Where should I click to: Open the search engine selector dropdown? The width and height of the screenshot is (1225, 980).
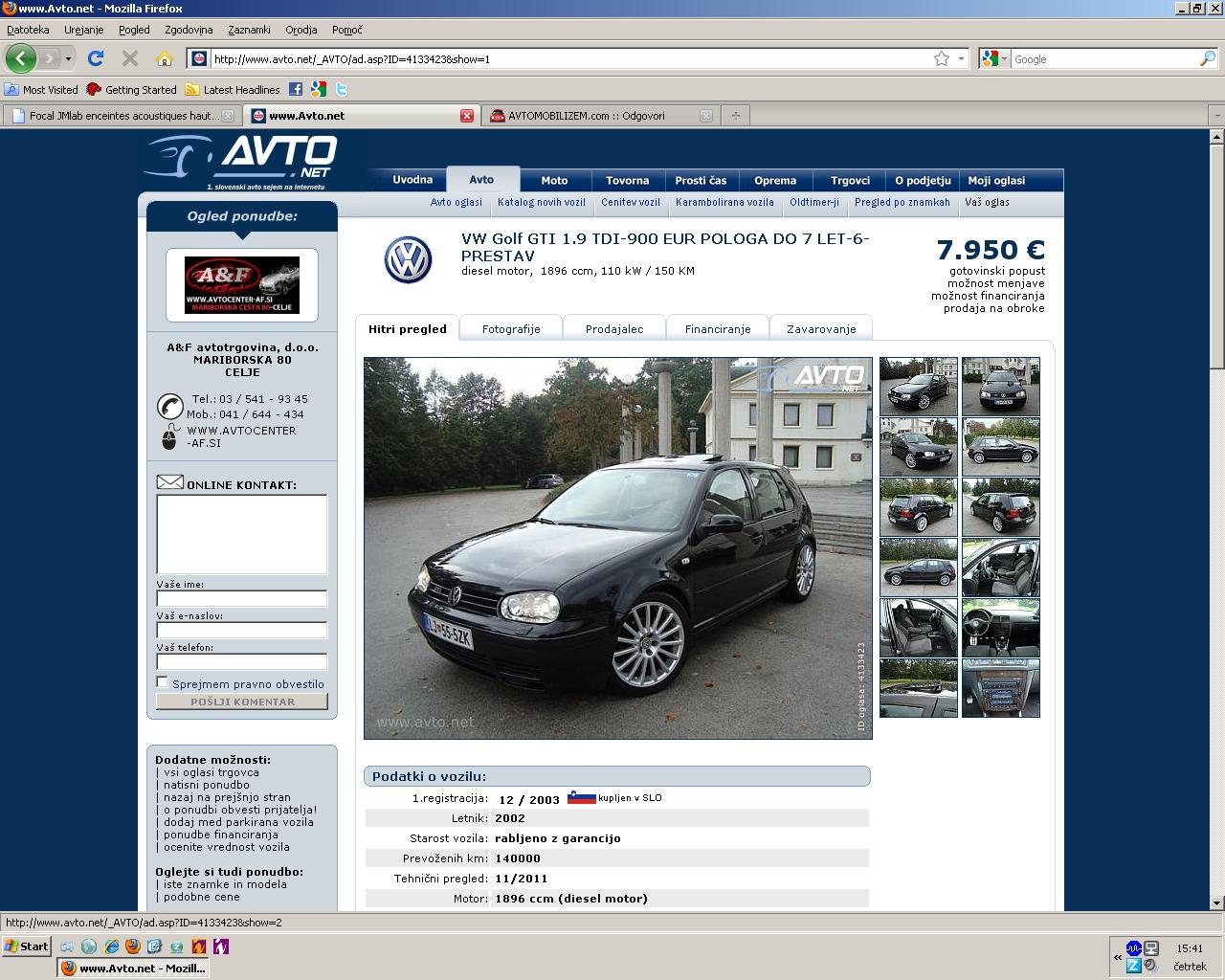[x=995, y=58]
